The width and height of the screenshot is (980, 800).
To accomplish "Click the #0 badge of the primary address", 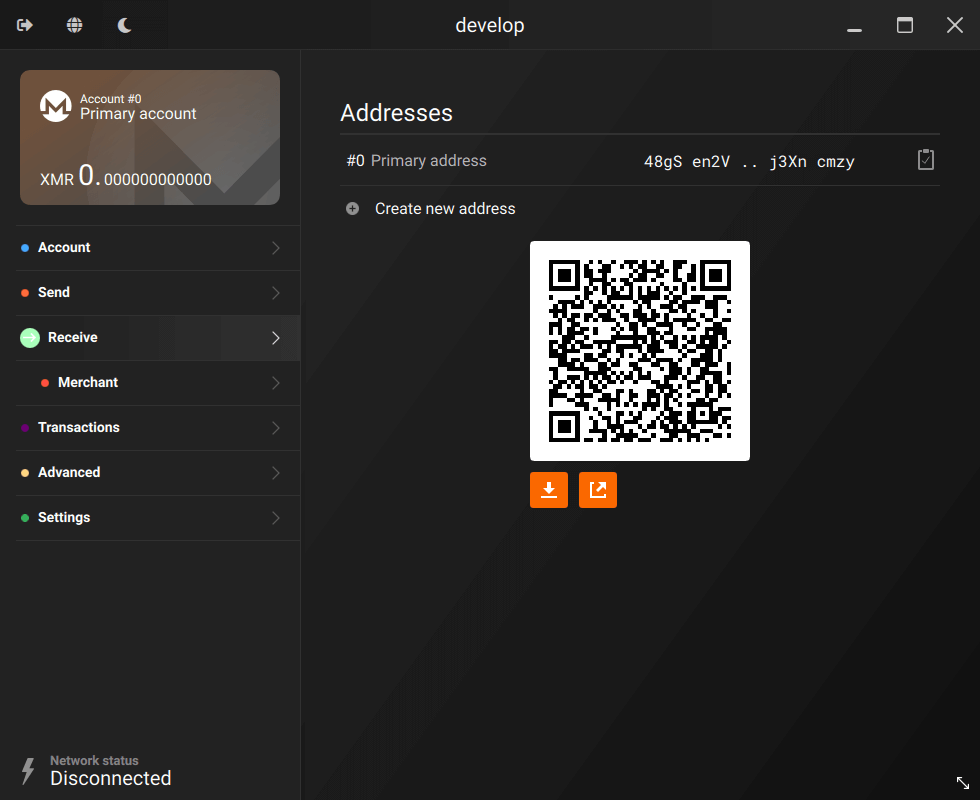I will tap(356, 160).
